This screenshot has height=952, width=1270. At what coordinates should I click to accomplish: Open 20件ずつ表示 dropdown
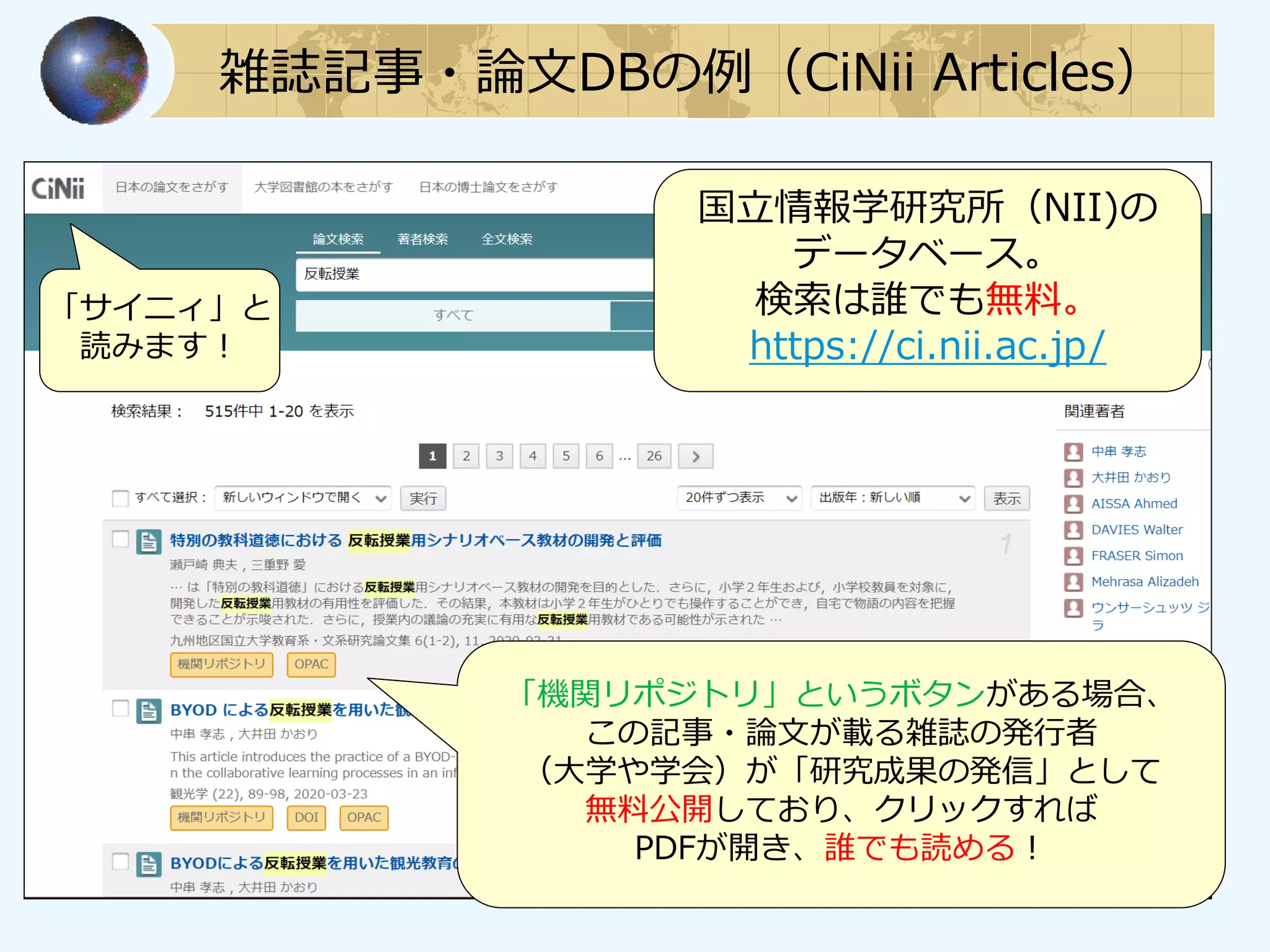[x=740, y=498]
